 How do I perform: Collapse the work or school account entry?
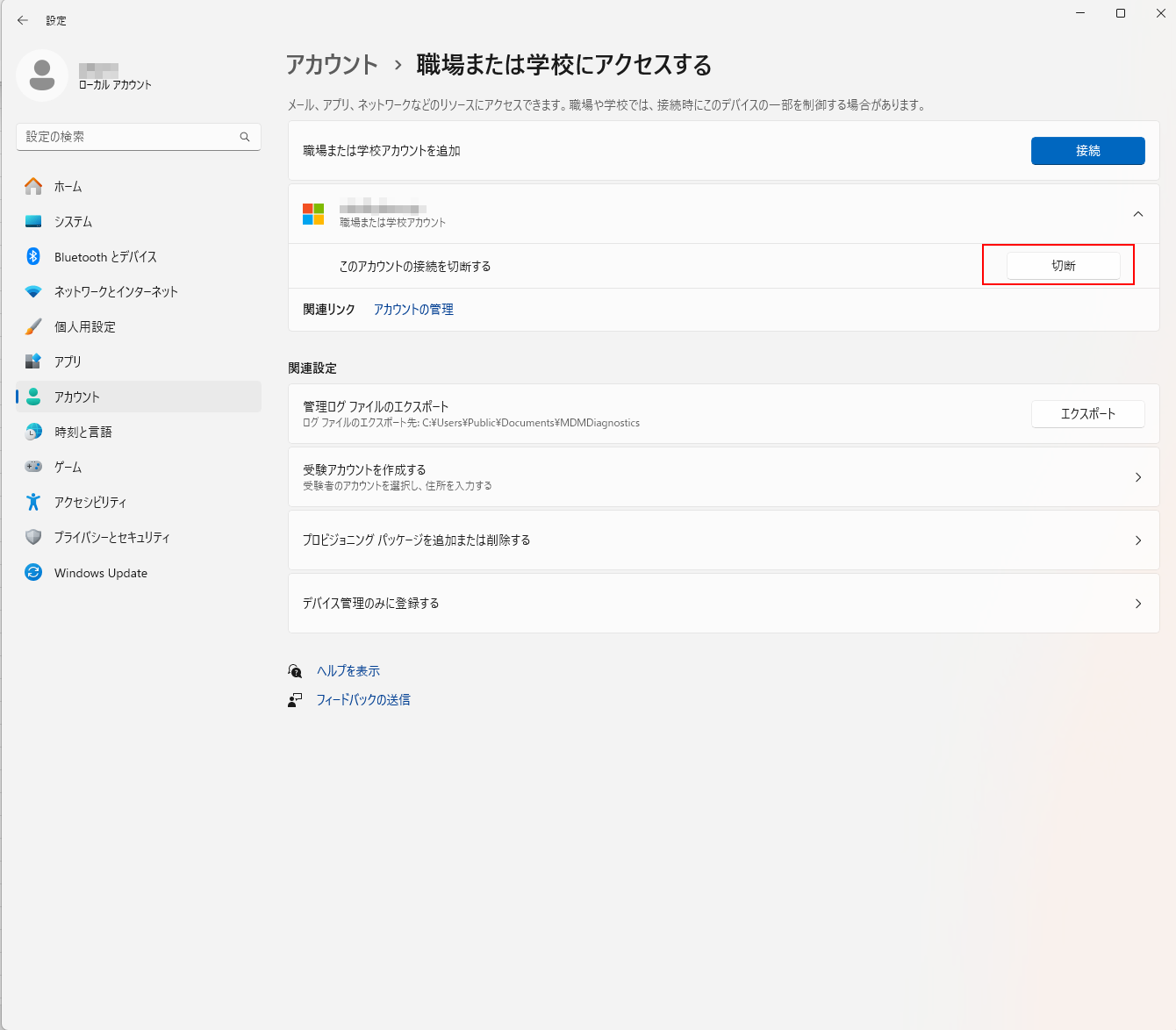pyautogui.click(x=1137, y=214)
